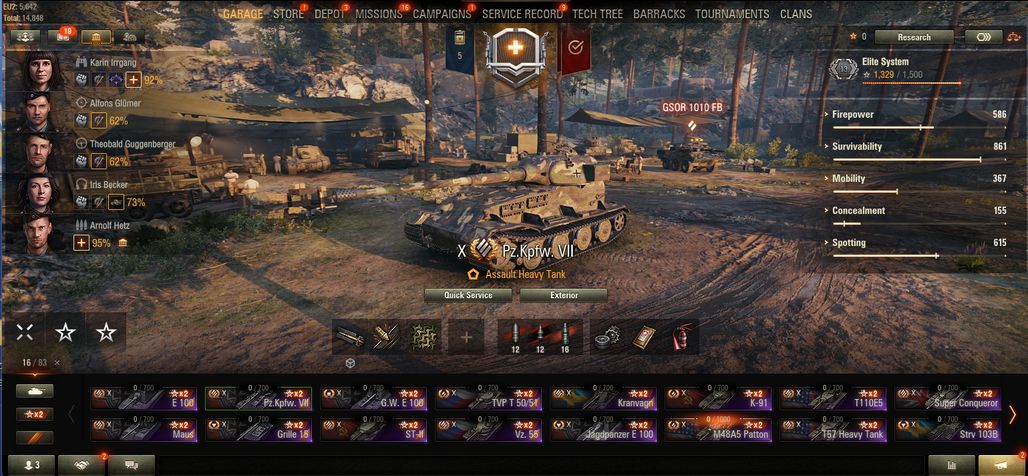1028x476 pixels.
Task: Open the notifications megaphone icon
Action: pos(1002,465)
